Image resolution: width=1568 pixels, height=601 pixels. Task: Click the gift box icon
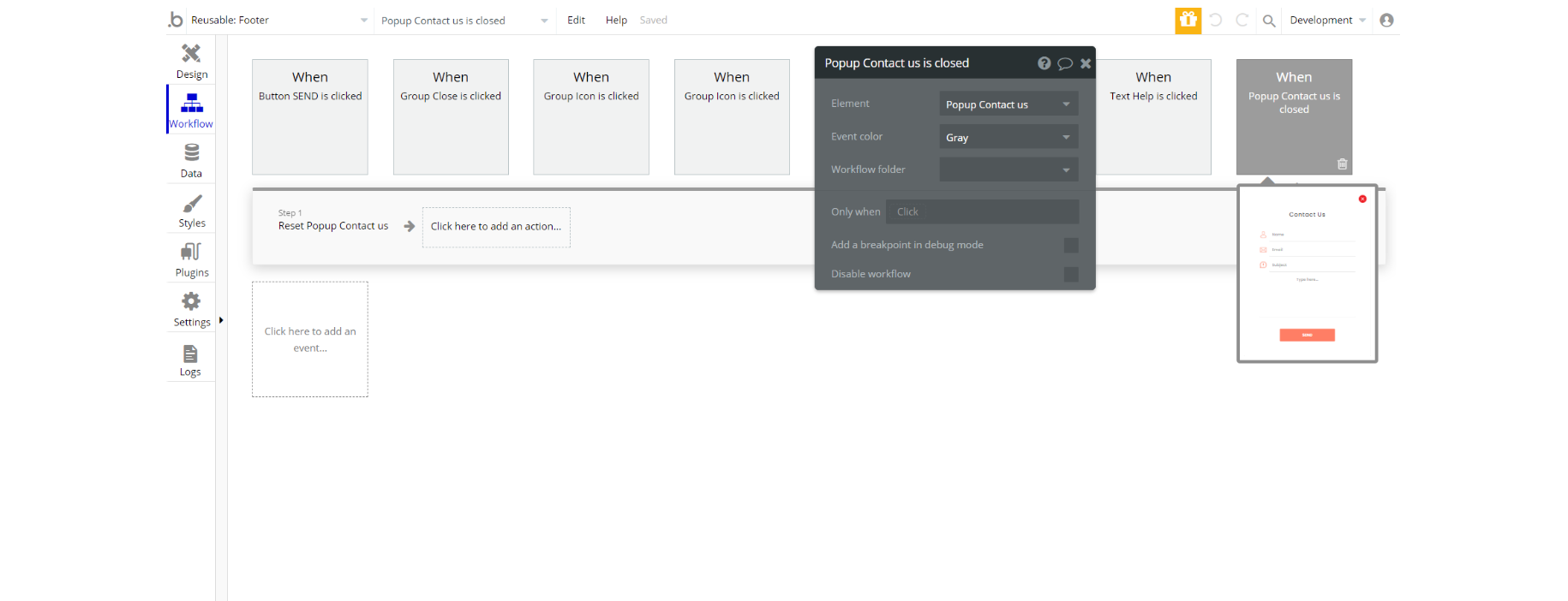(1188, 20)
